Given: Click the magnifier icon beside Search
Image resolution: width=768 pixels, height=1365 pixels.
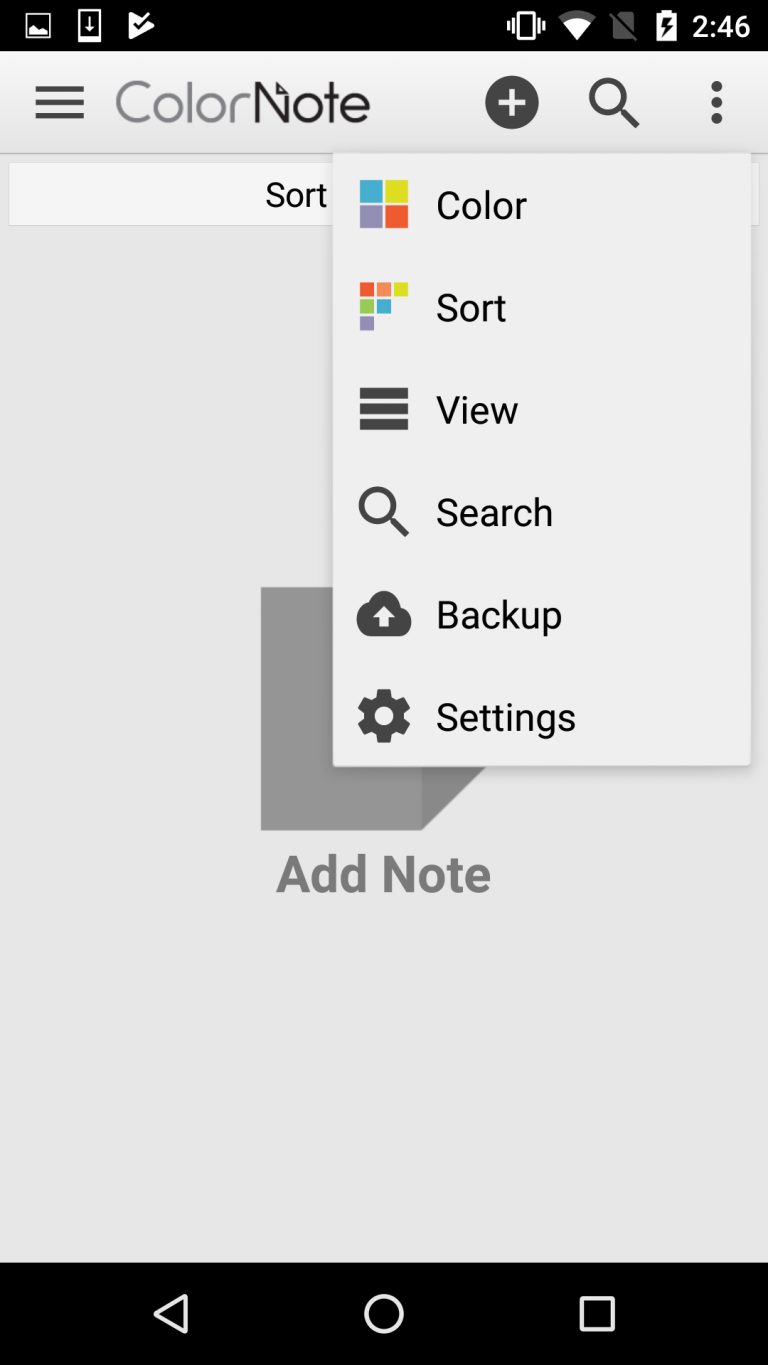Looking at the screenshot, I should [384, 512].
